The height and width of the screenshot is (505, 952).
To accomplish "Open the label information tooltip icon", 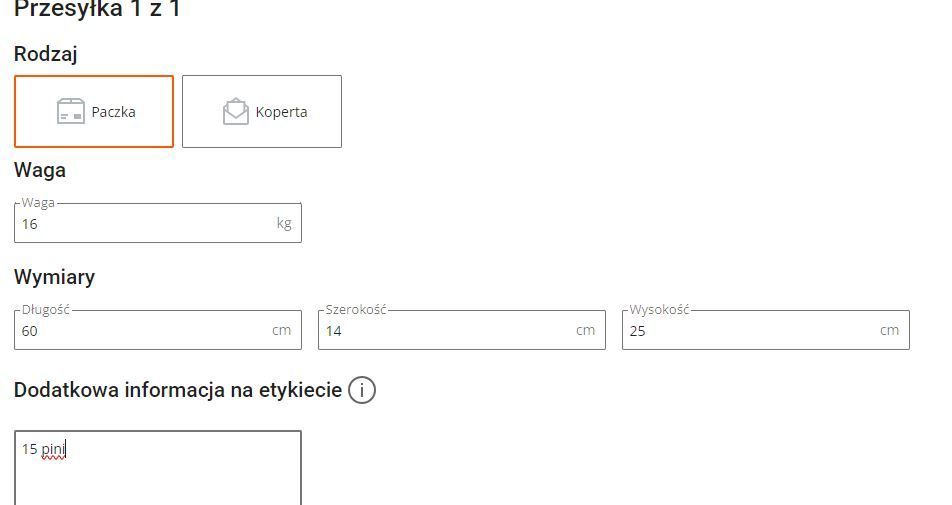I will (x=362, y=390).
